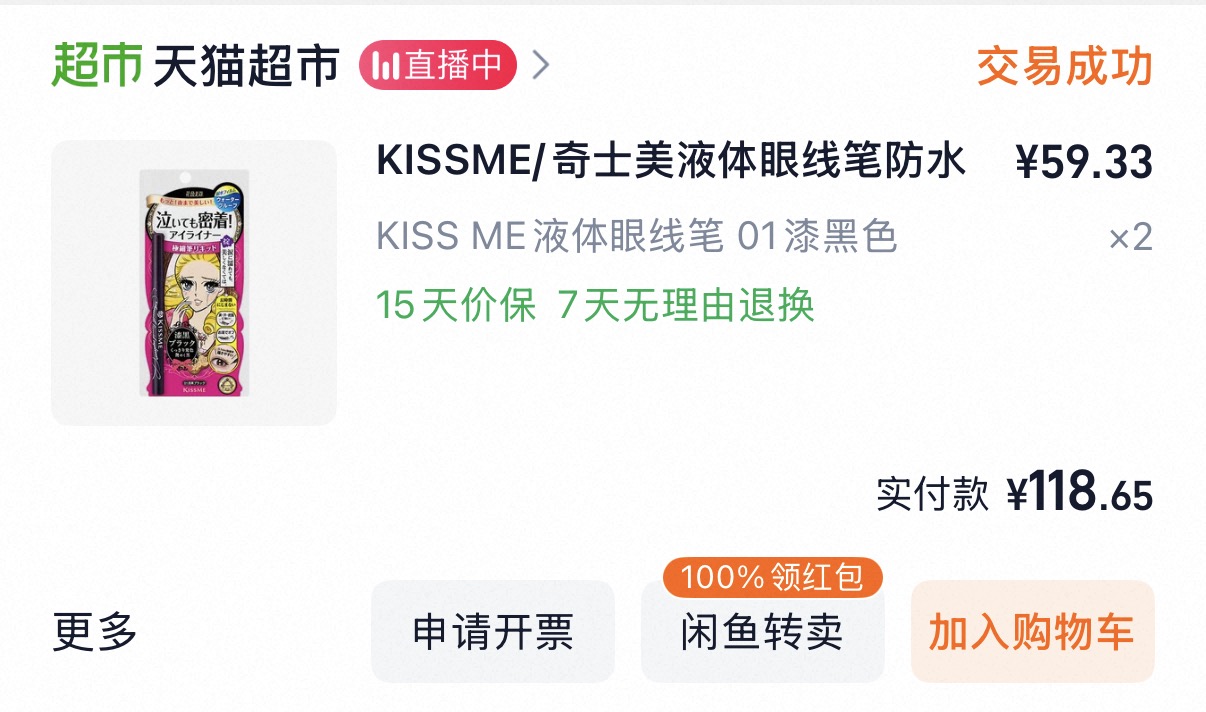Screen dimensions: 1206x712
Task: Tap the 100% 领红包 badge
Action: (772, 577)
